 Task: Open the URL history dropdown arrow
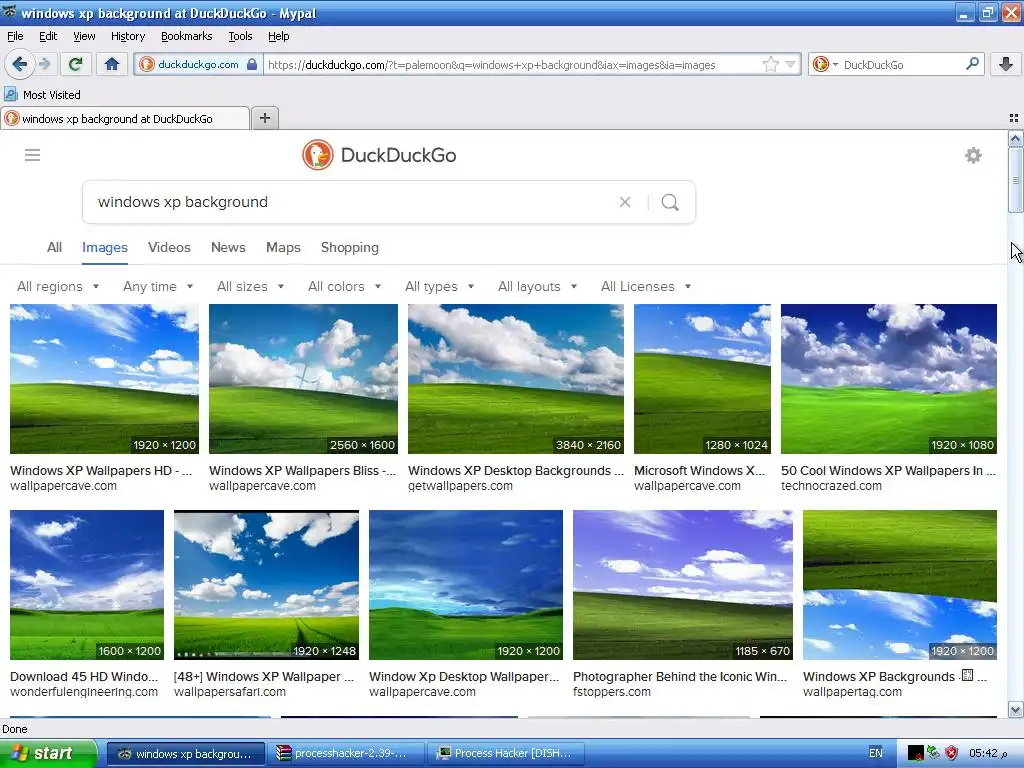[791, 64]
